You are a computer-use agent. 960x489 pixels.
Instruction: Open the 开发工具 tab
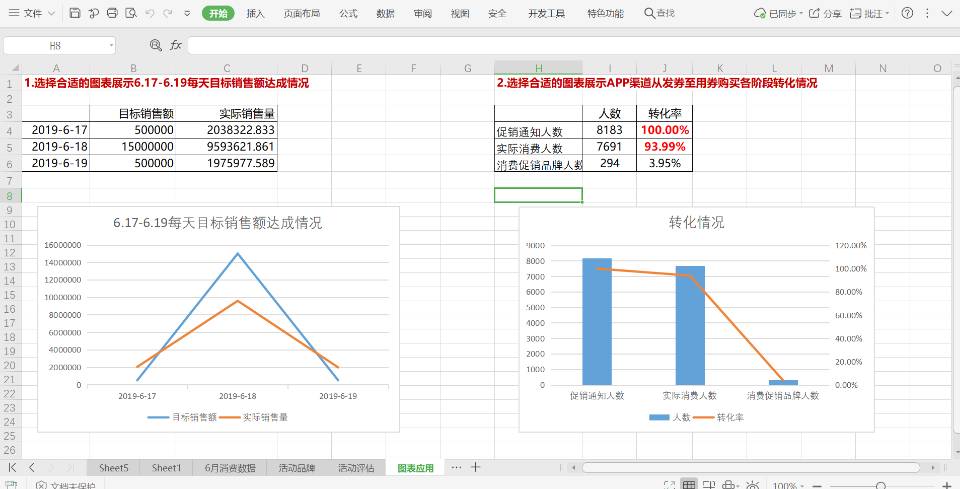click(x=547, y=13)
